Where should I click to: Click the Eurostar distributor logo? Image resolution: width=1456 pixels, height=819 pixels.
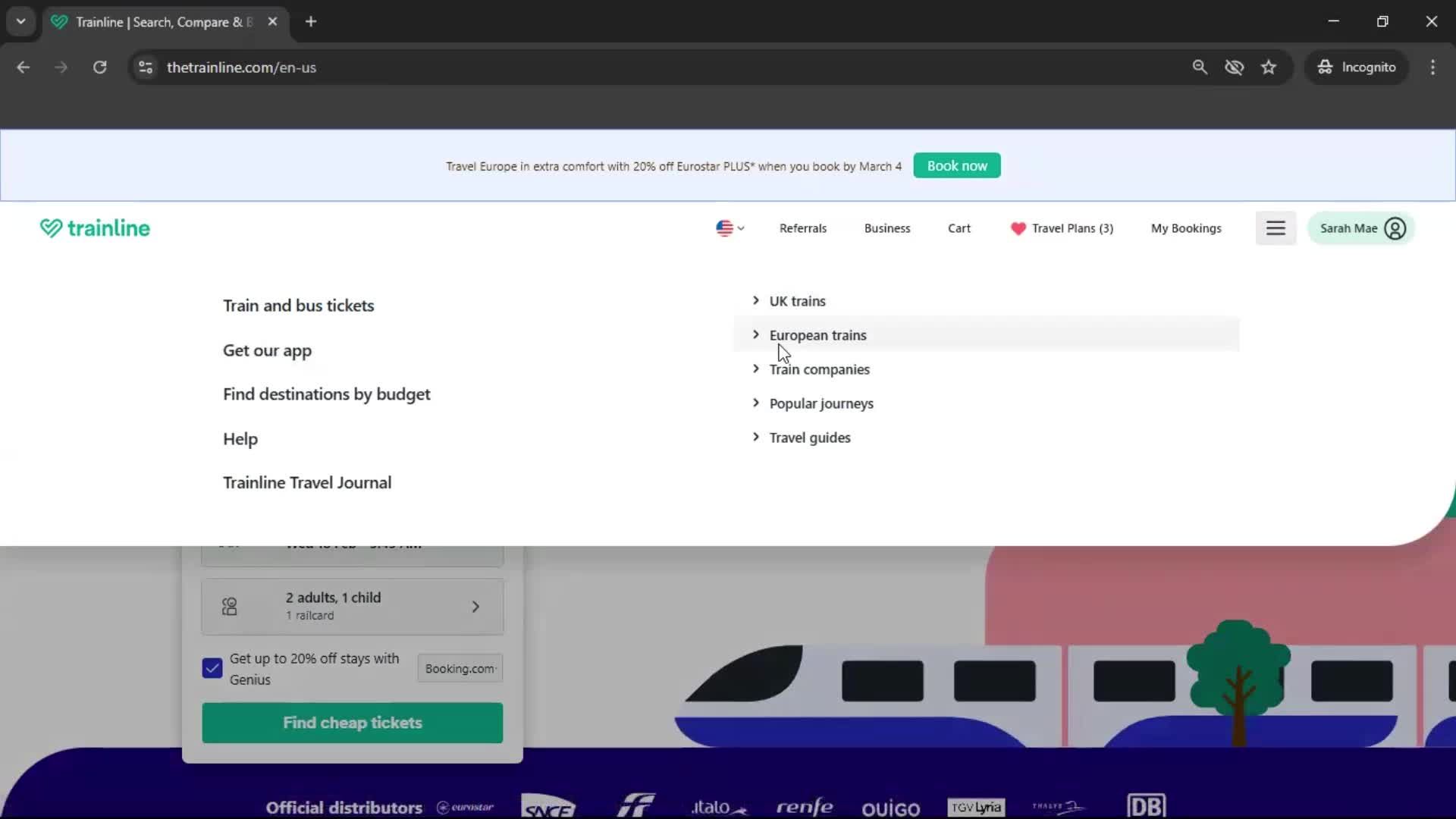coord(464,808)
